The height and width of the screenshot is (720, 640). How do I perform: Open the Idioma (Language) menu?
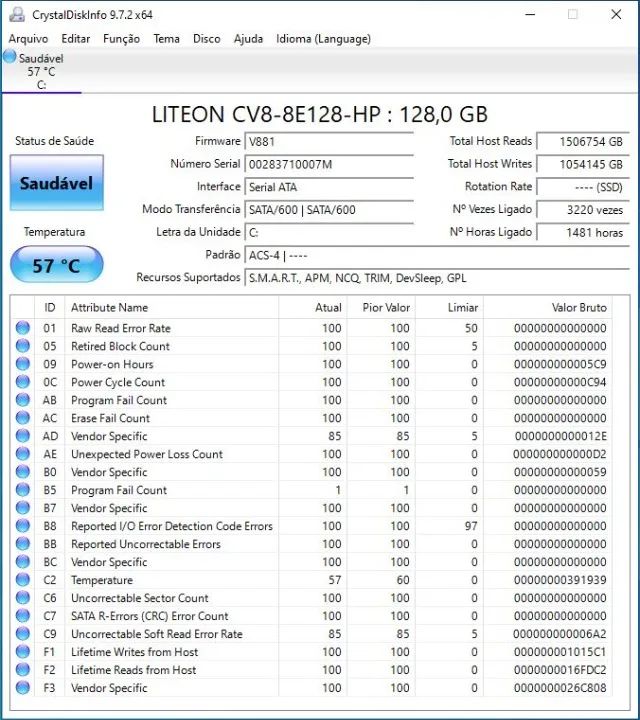pos(323,39)
